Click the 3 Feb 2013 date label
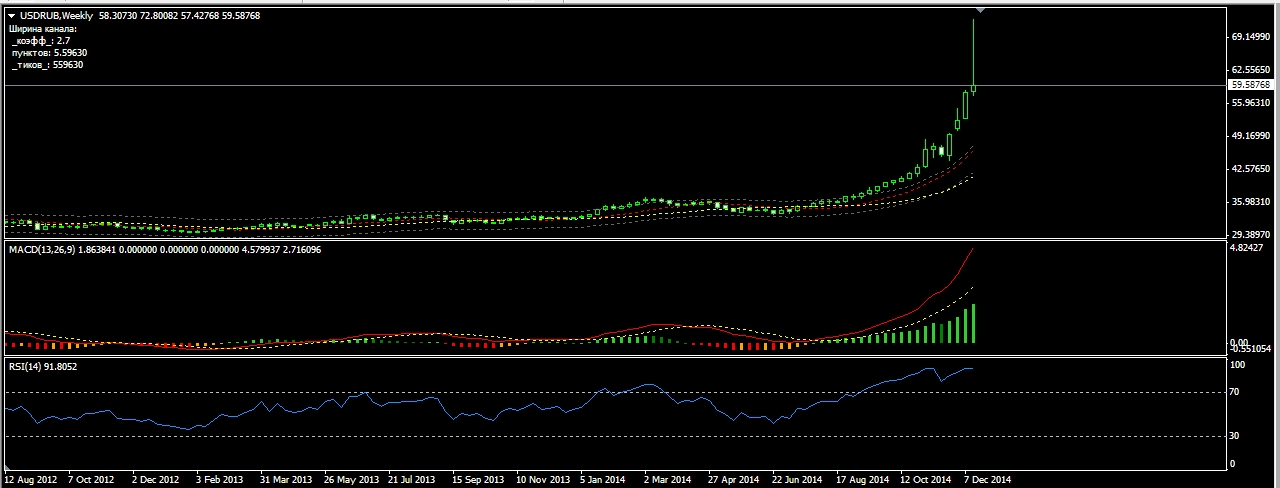 pos(220,480)
